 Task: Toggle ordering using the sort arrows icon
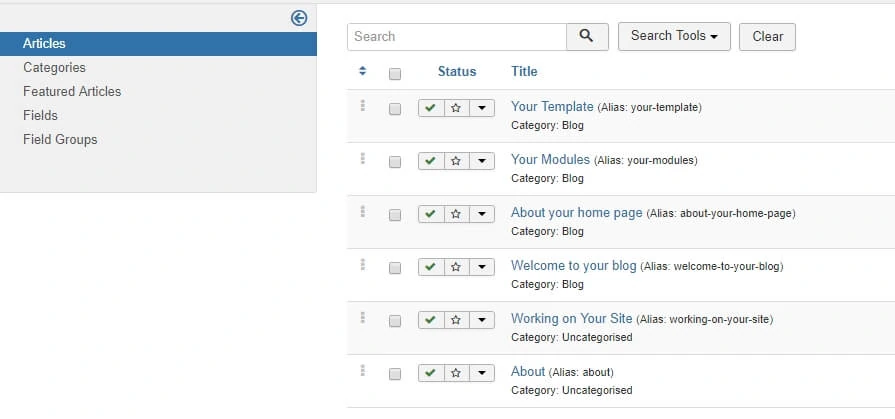click(x=362, y=71)
